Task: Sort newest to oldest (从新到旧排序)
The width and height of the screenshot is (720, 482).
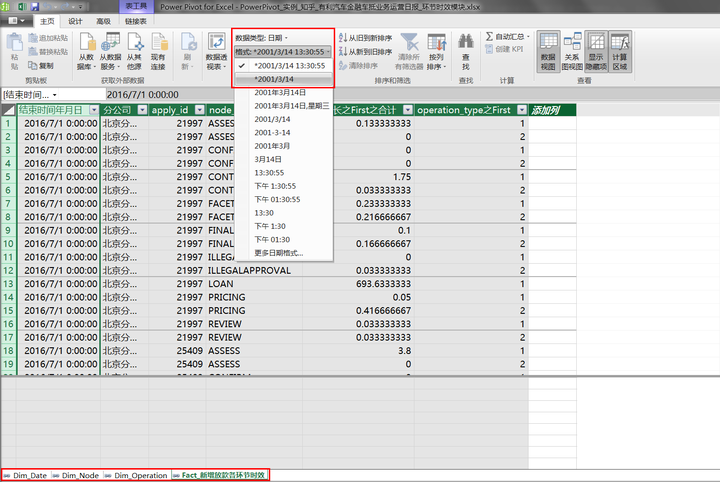Action: (x=366, y=52)
